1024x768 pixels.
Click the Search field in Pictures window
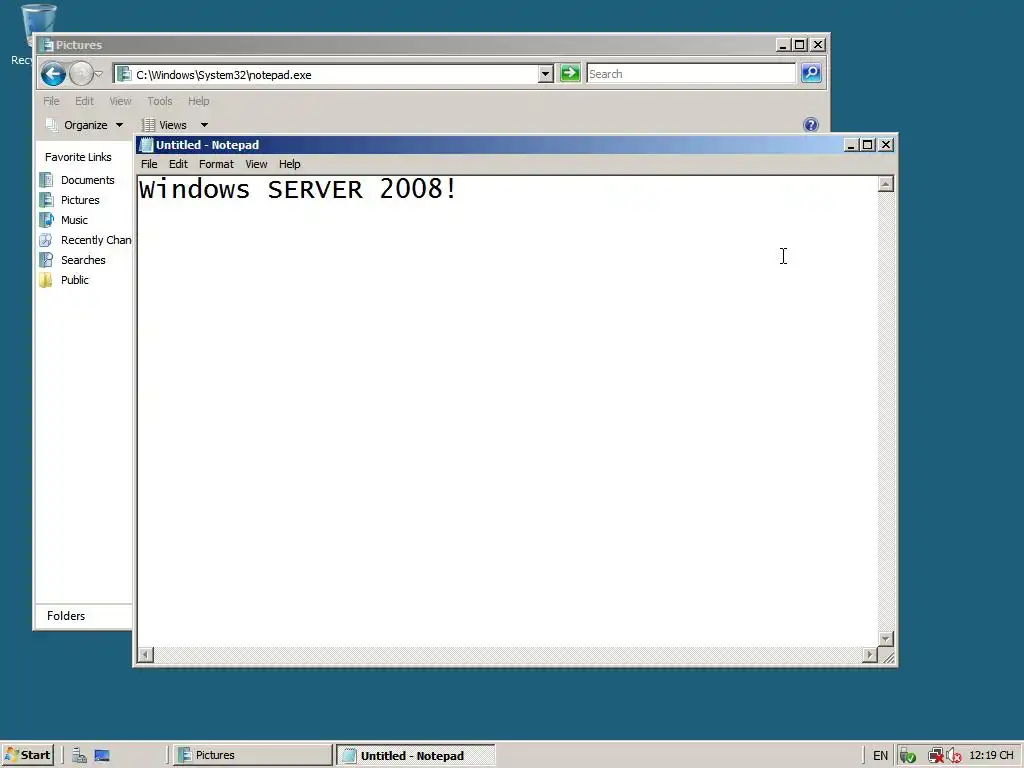[x=691, y=74]
